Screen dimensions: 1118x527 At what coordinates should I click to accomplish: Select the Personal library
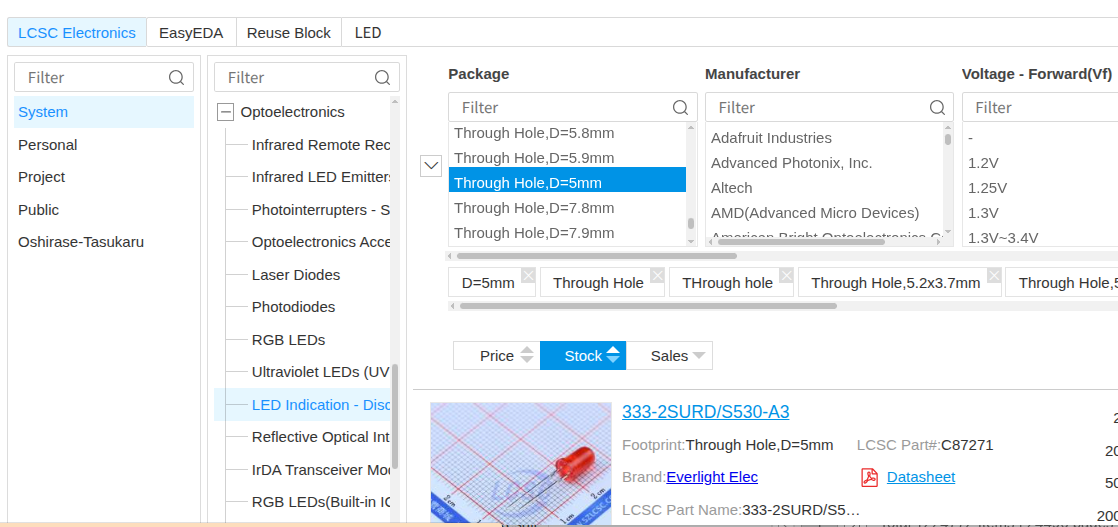coord(104,145)
